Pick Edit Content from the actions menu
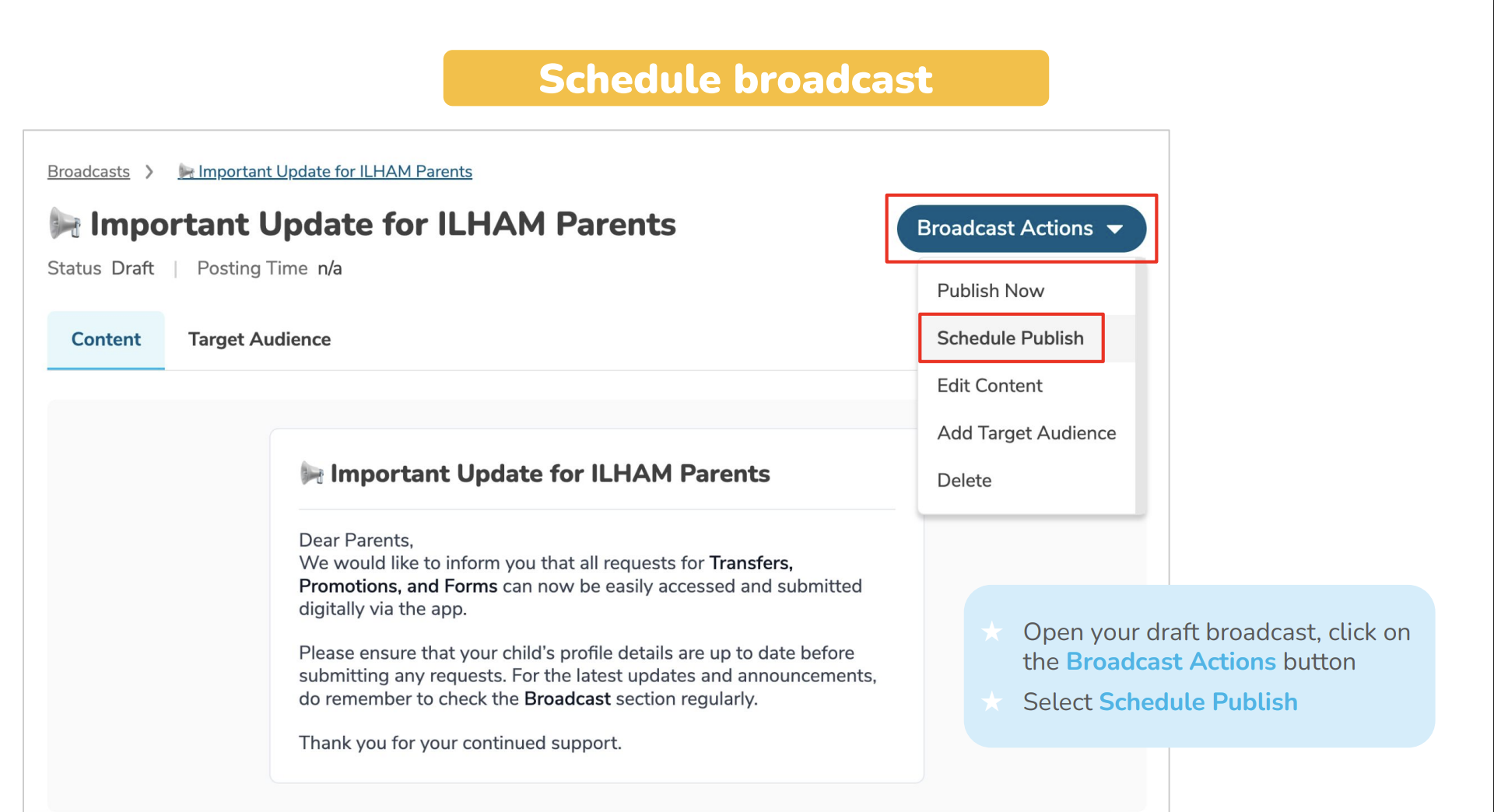Image resolution: width=1494 pixels, height=812 pixels. pos(989,386)
